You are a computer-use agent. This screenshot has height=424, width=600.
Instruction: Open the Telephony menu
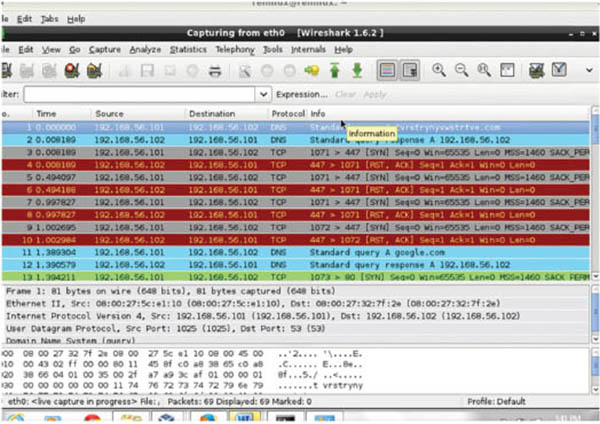point(235,50)
